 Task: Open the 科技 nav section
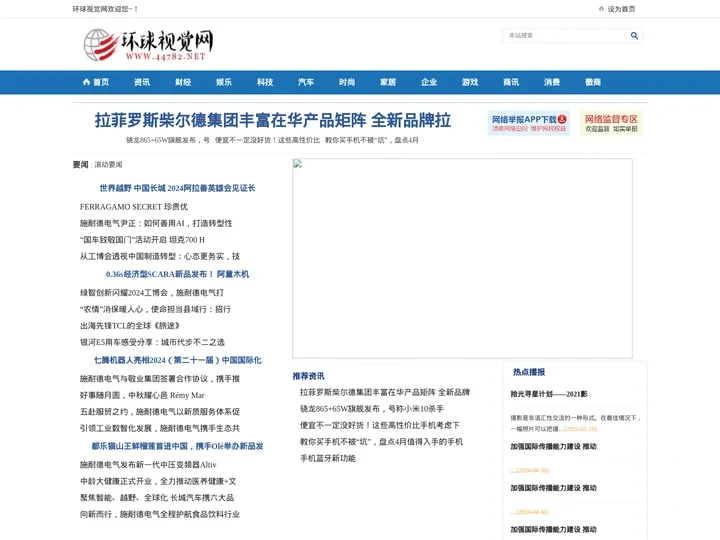(x=265, y=82)
